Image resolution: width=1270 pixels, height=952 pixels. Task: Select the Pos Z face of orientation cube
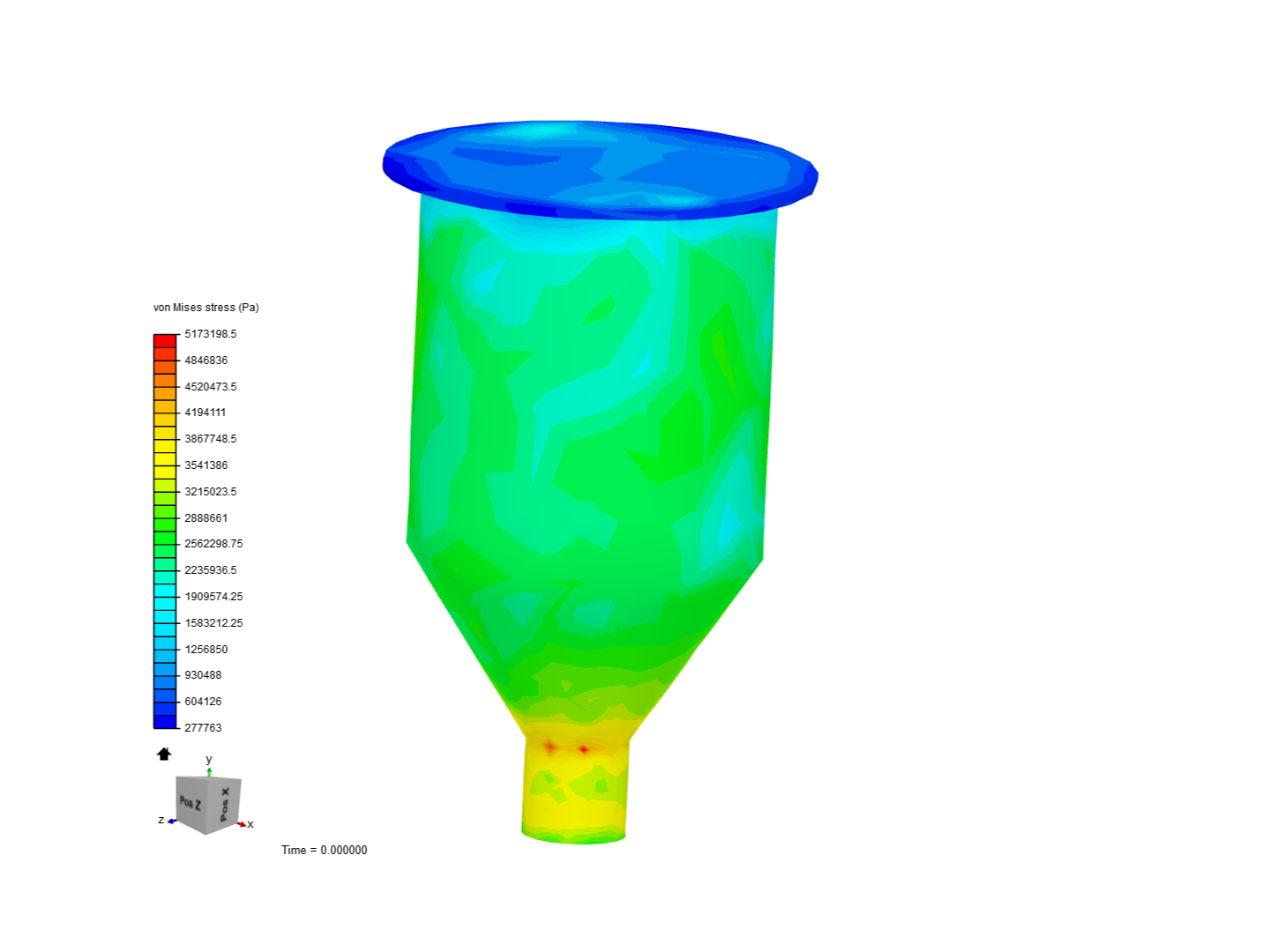(190, 804)
